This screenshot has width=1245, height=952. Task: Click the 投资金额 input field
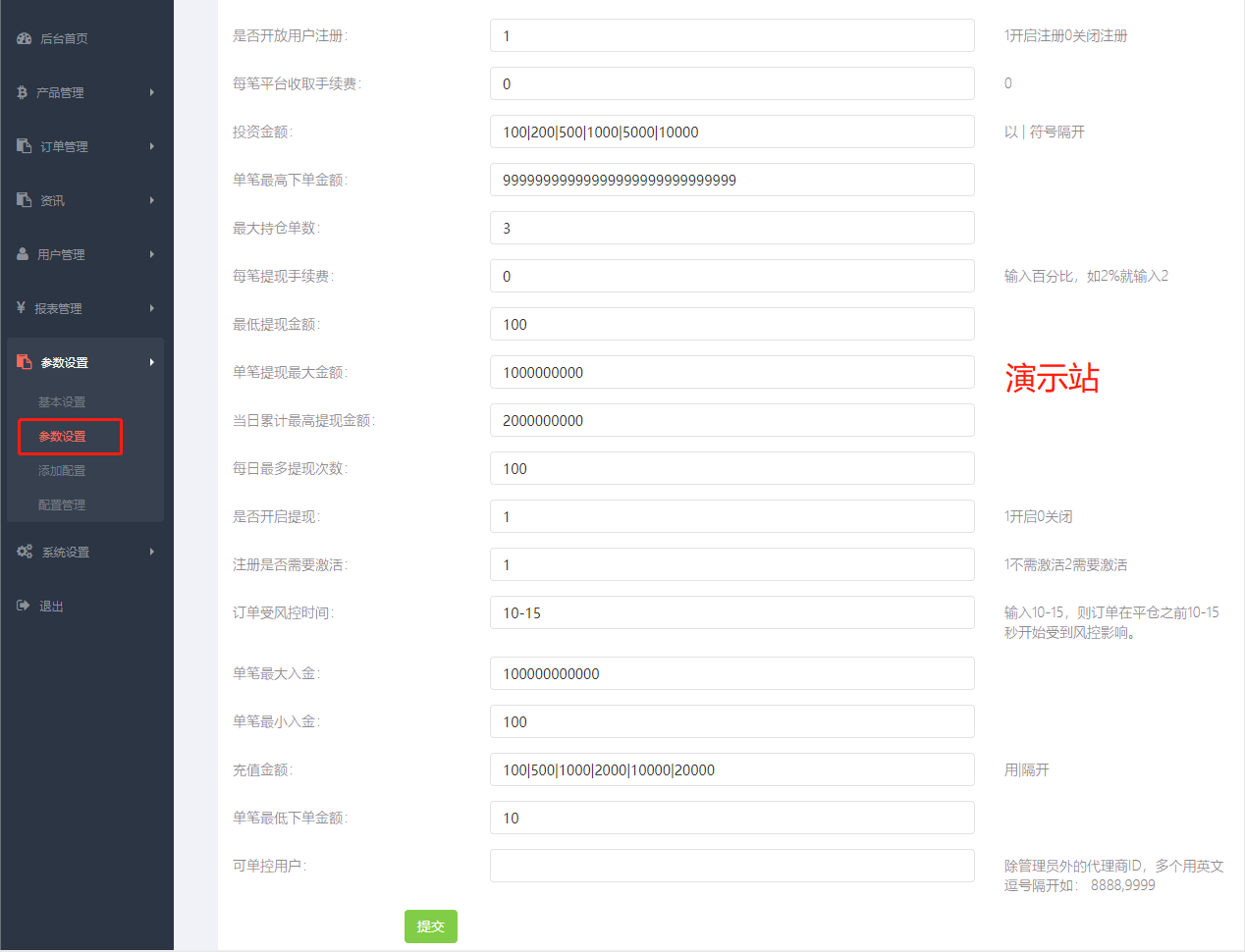coord(732,132)
